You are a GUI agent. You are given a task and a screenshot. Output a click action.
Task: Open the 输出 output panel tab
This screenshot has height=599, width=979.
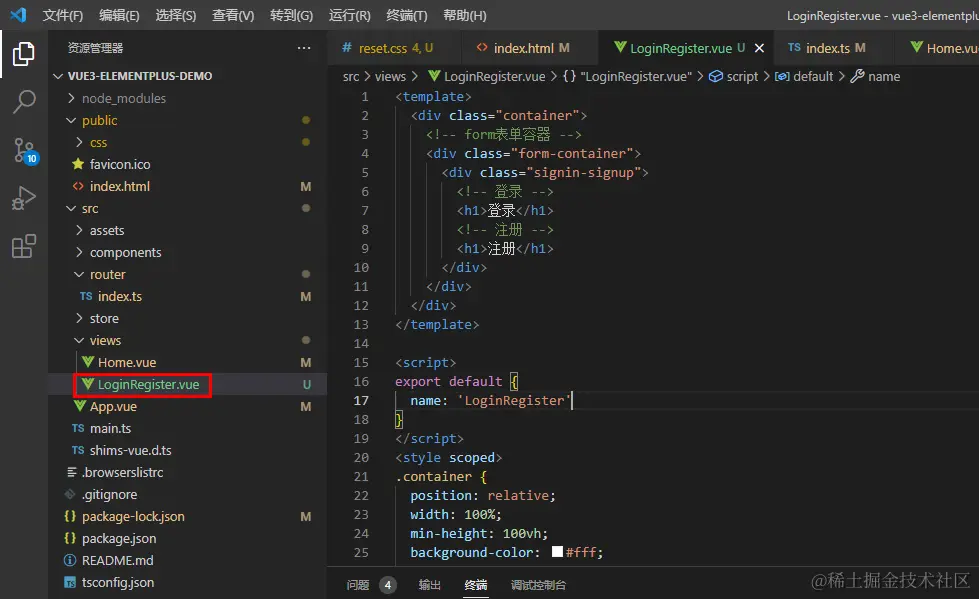click(430, 585)
